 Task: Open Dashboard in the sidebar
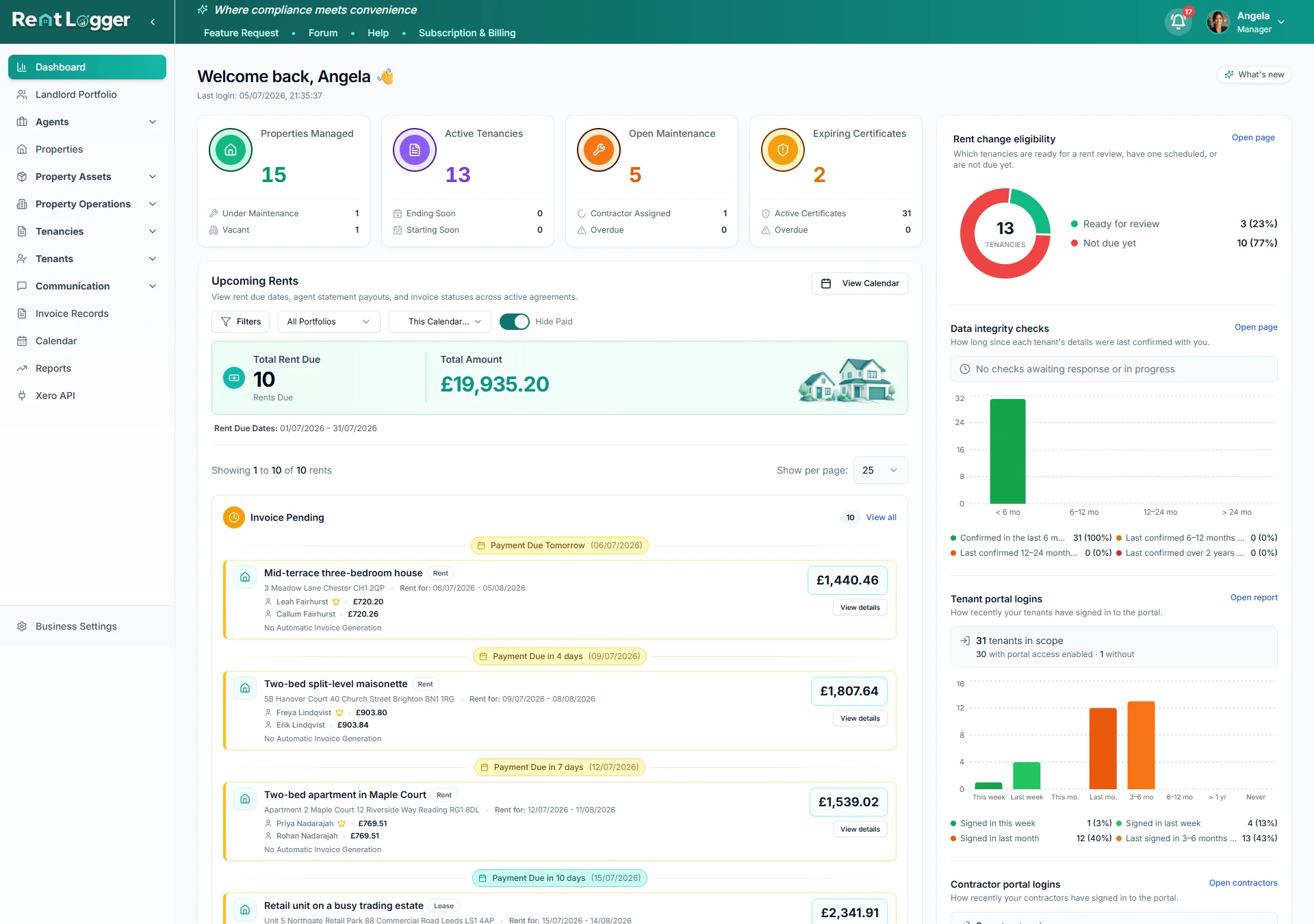click(87, 67)
